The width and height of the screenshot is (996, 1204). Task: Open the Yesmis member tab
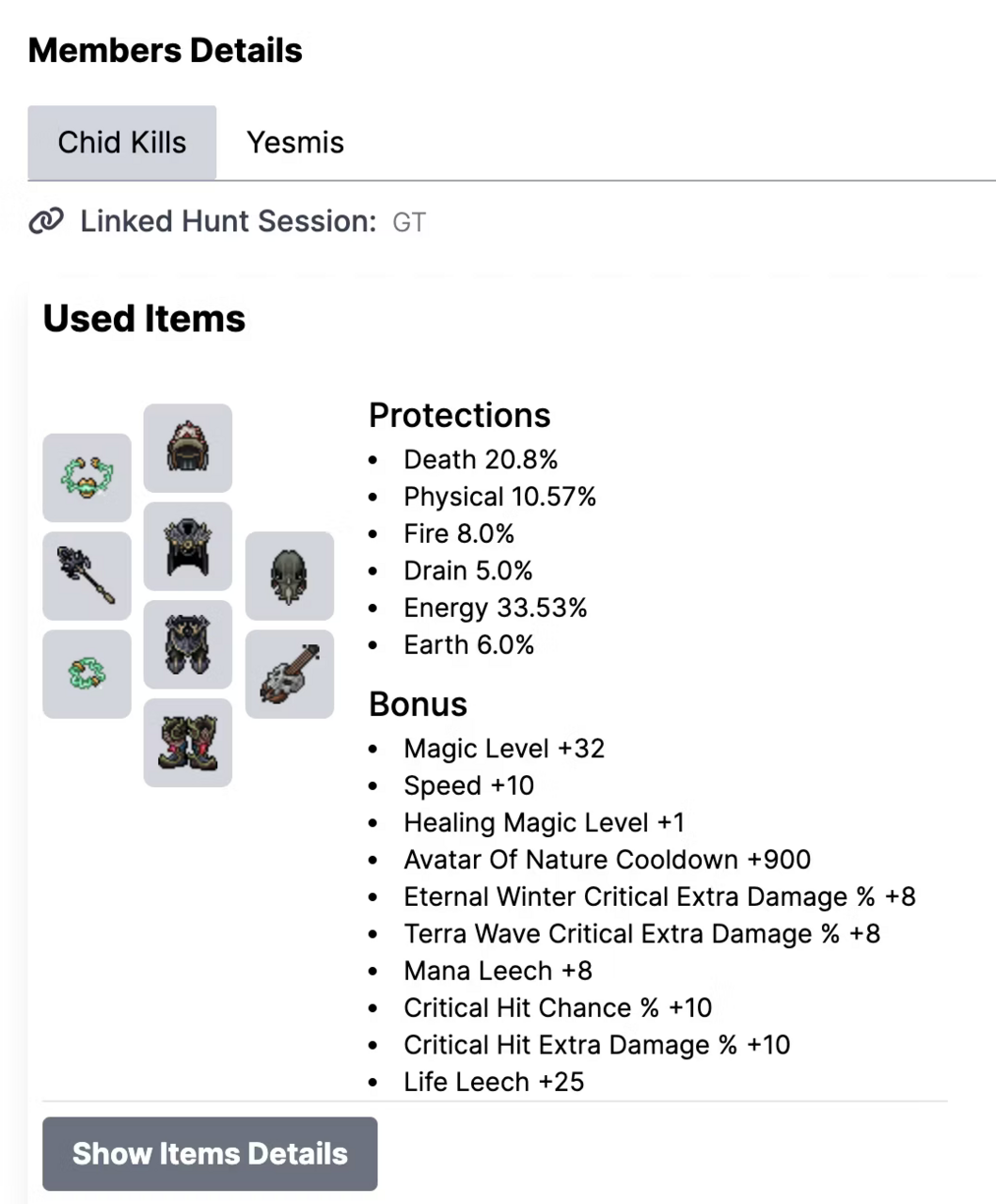tap(295, 143)
